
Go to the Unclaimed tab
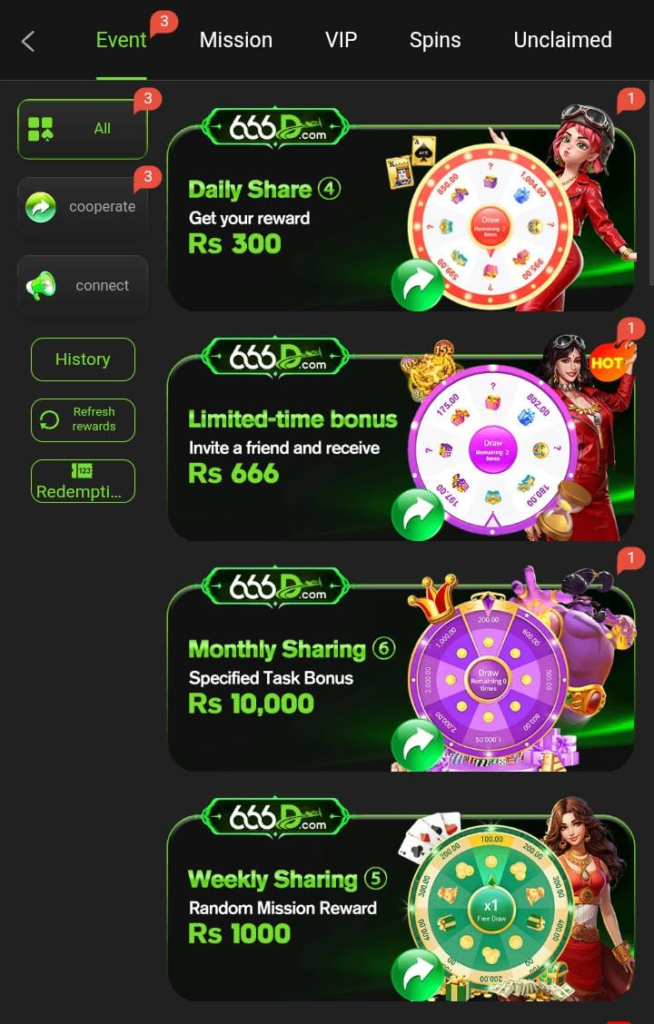click(563, 40)
